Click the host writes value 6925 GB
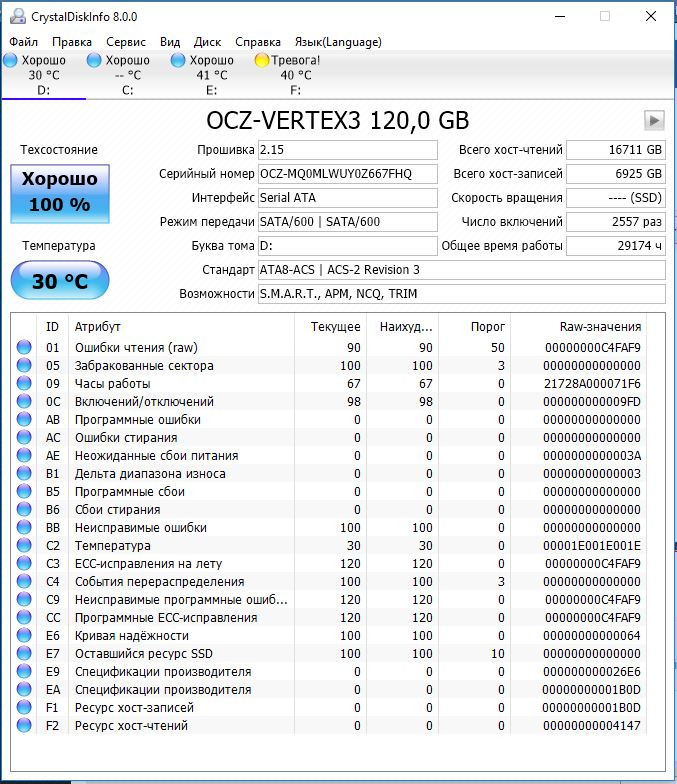 (x=616, y=174)
